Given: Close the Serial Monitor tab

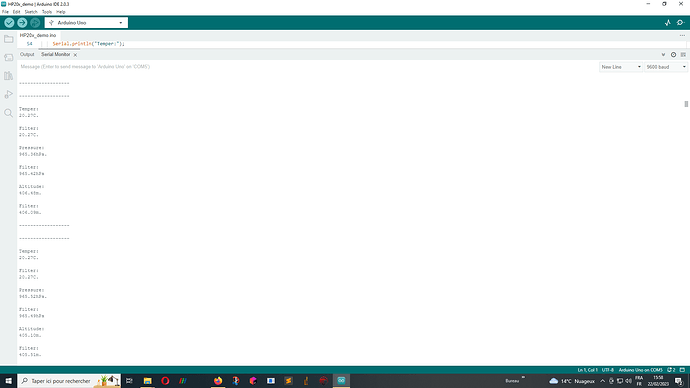Looking at the screenshot, I should [75, 55].
